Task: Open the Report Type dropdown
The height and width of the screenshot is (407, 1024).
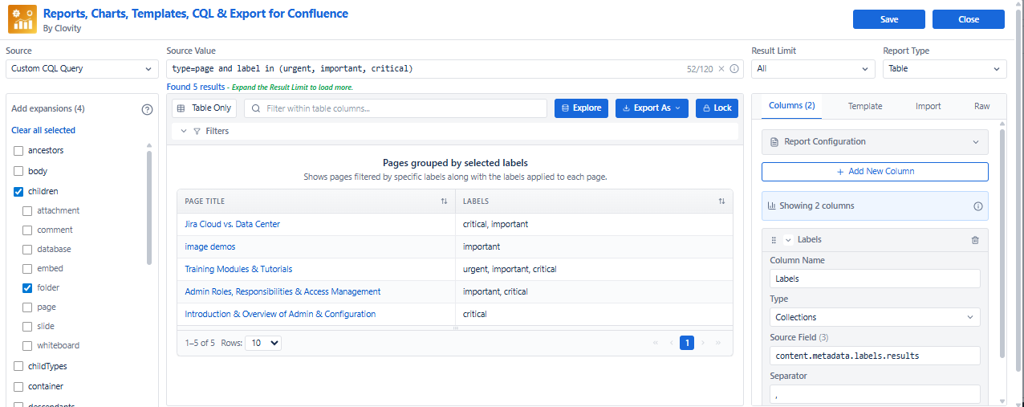Action: click(944, 69)
